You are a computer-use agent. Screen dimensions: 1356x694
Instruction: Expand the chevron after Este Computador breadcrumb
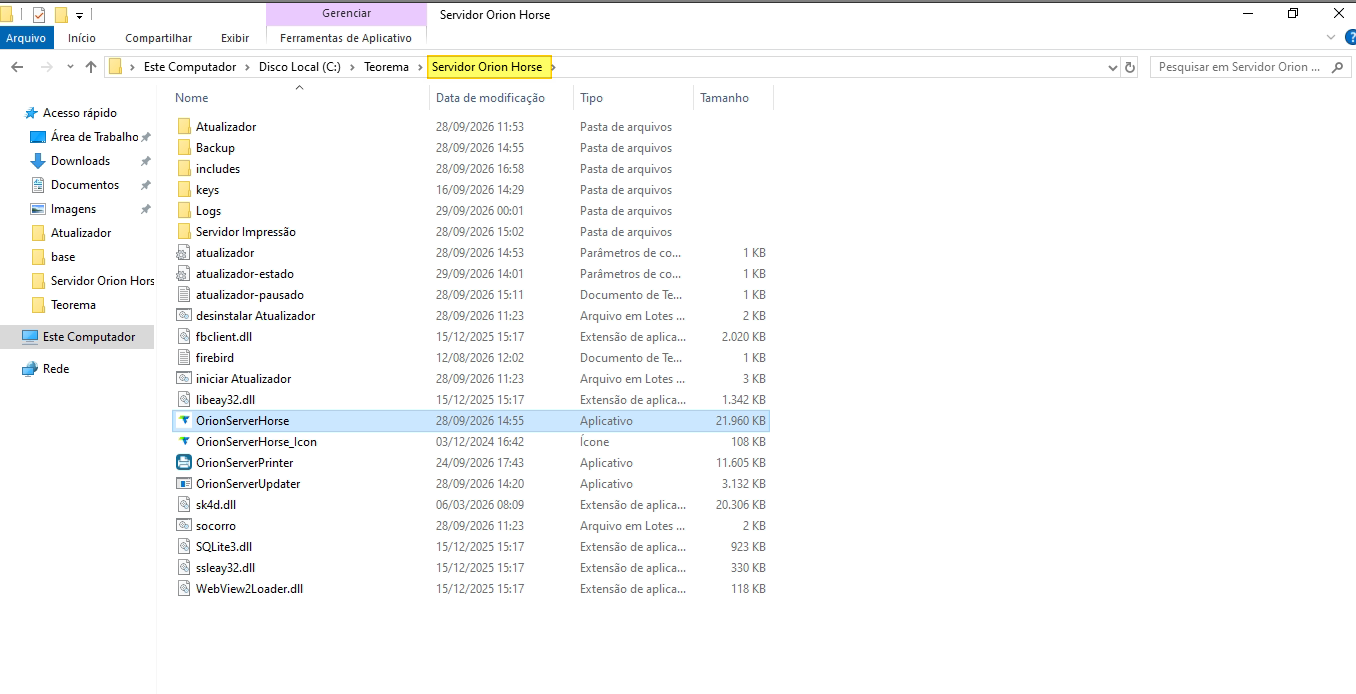[246, 67]
